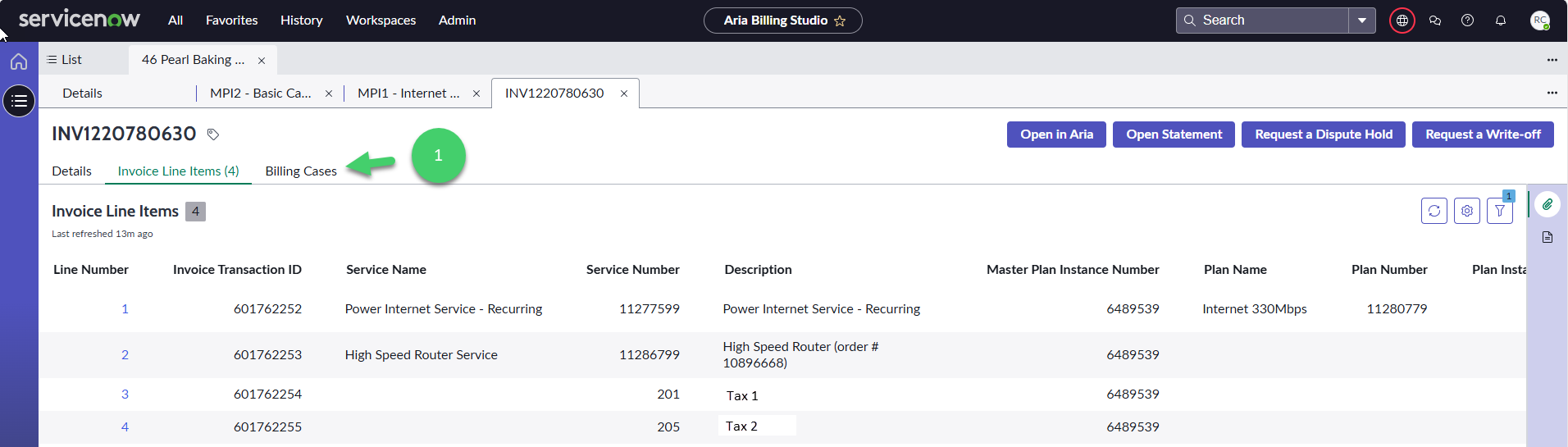Open the Favorites menu
Viewport: 1568px width, 447px height.
(x=232, y=21)
